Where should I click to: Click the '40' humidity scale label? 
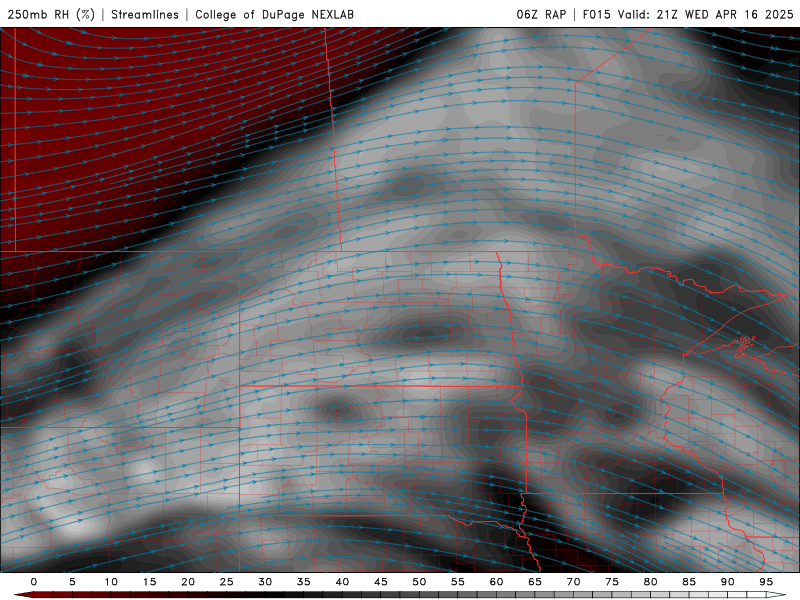point(342,582)
